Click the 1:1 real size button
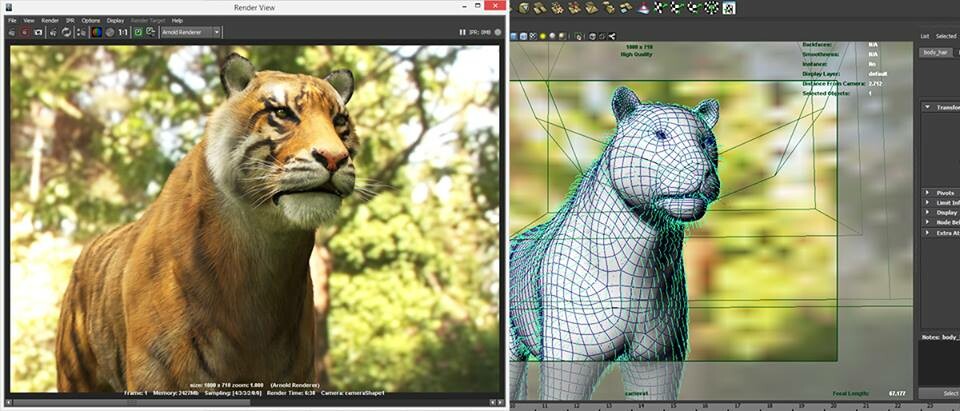This screenshot has height=411, width=960. point(123,32)
